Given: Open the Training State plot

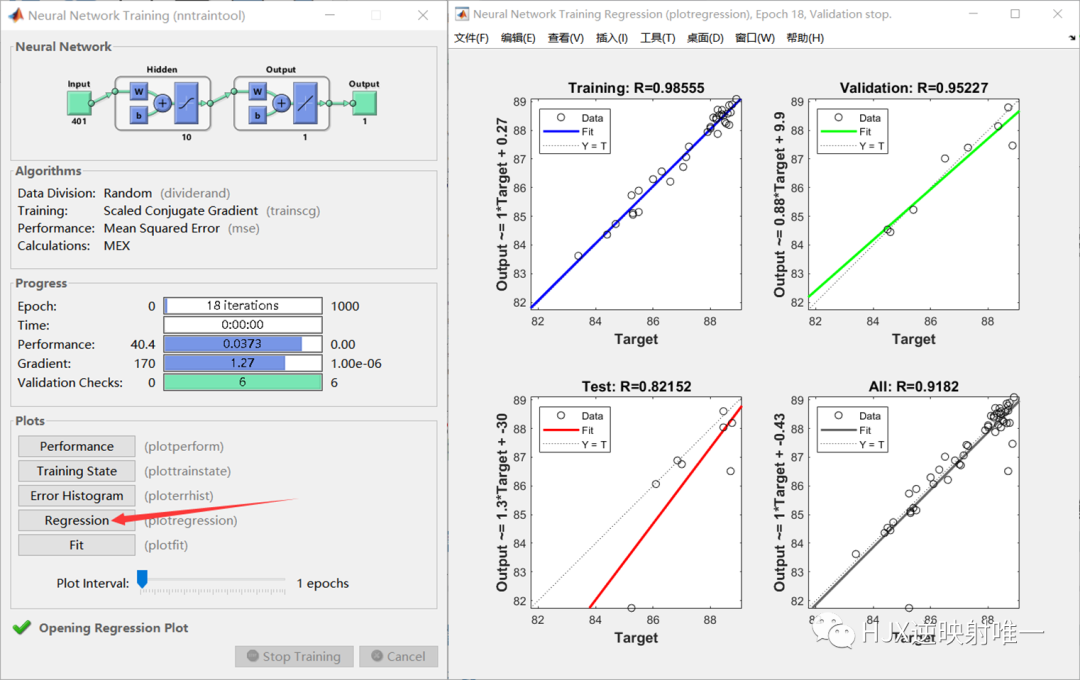Looking at the screenshot, I should click(x=76, y=471).
